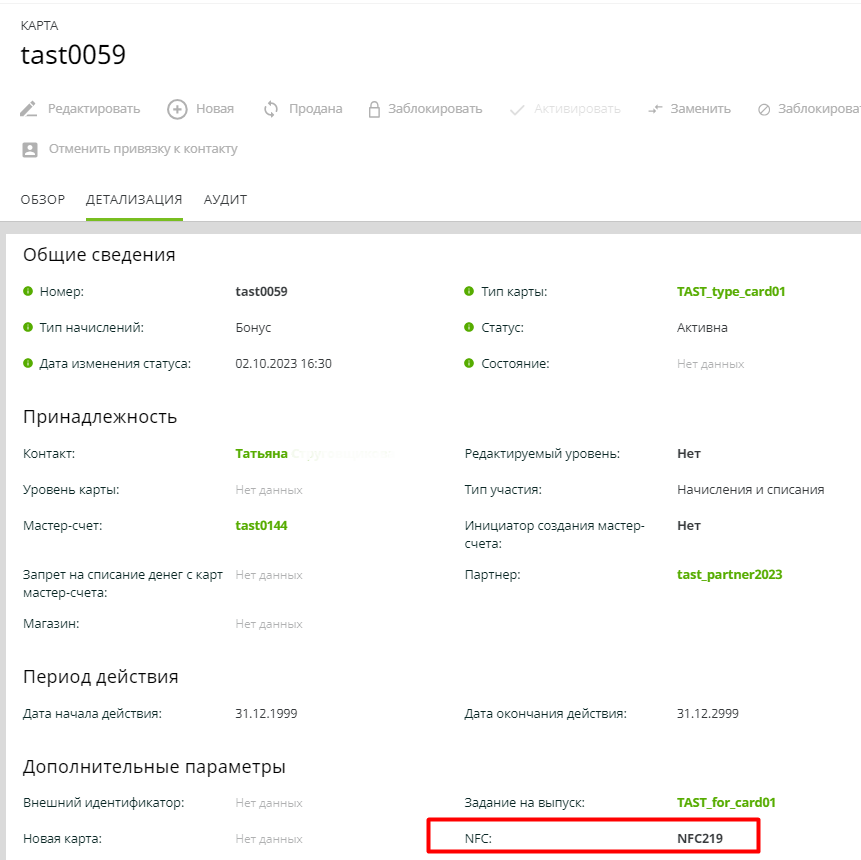Click the green info dot beside Тип начислений
The width and height of the screenshot is (861, 860).
(28, 328)
